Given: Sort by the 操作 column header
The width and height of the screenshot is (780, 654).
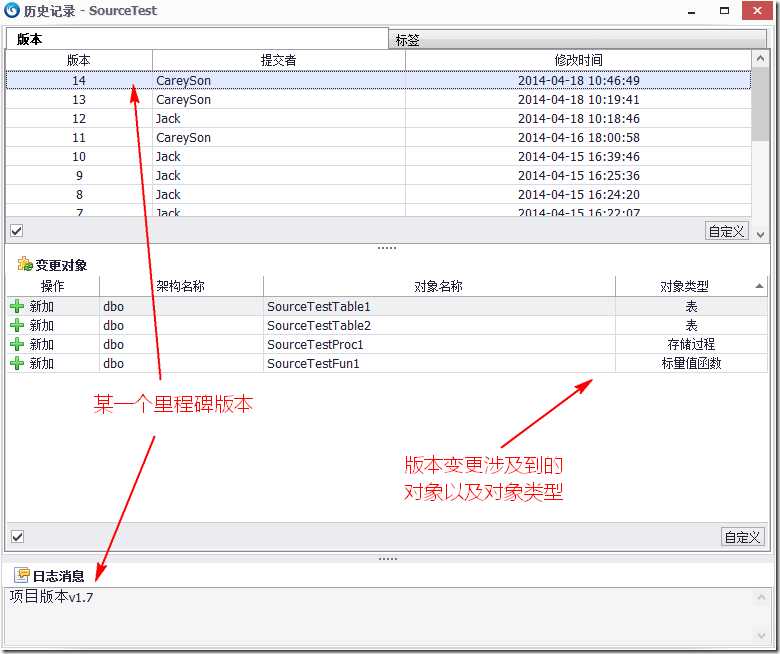Looking at the screenshot, I should point(53,286).
